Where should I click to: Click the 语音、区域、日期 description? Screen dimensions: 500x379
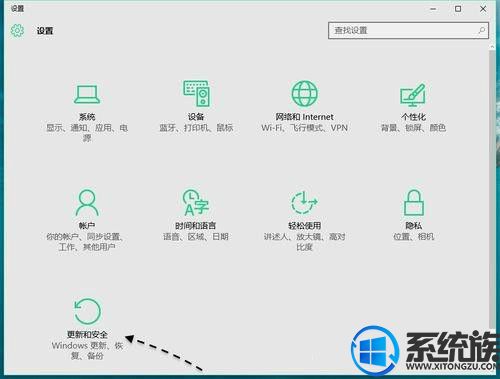196,237
